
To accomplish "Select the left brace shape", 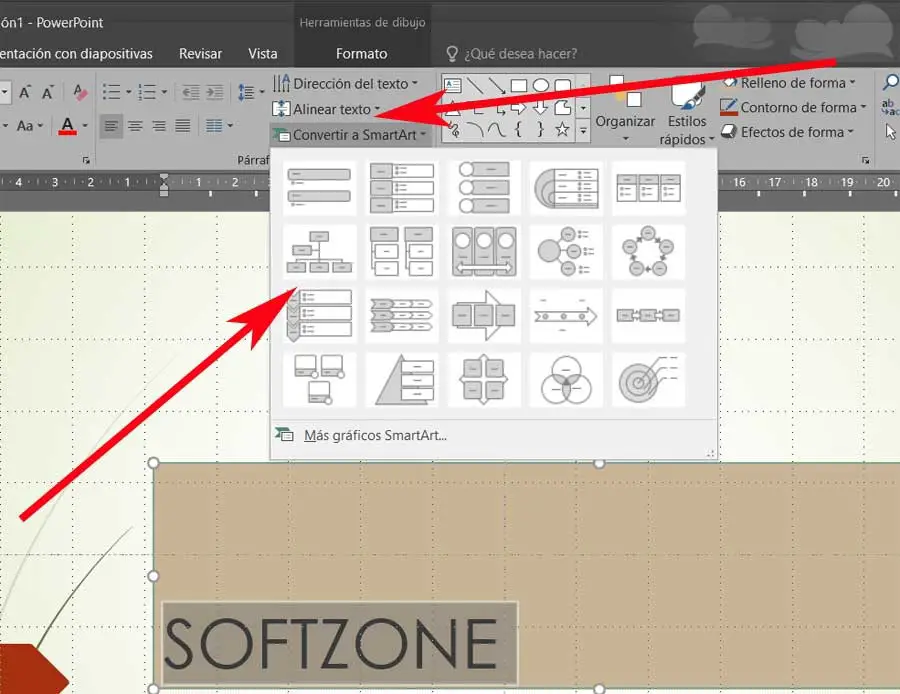I will click(x=518, y=129).
